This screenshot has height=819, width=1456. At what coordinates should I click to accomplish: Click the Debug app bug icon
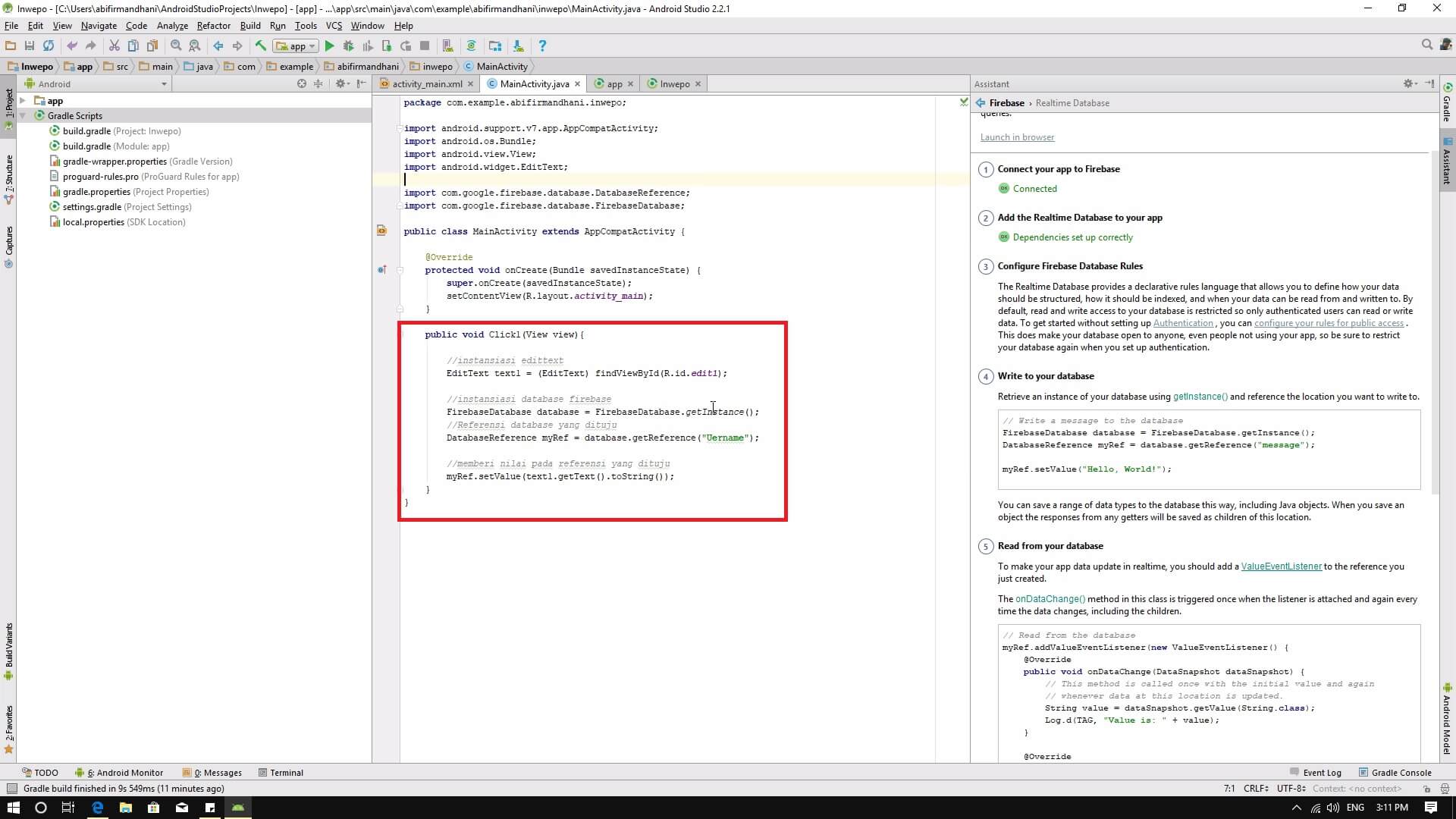pos(348,45)
